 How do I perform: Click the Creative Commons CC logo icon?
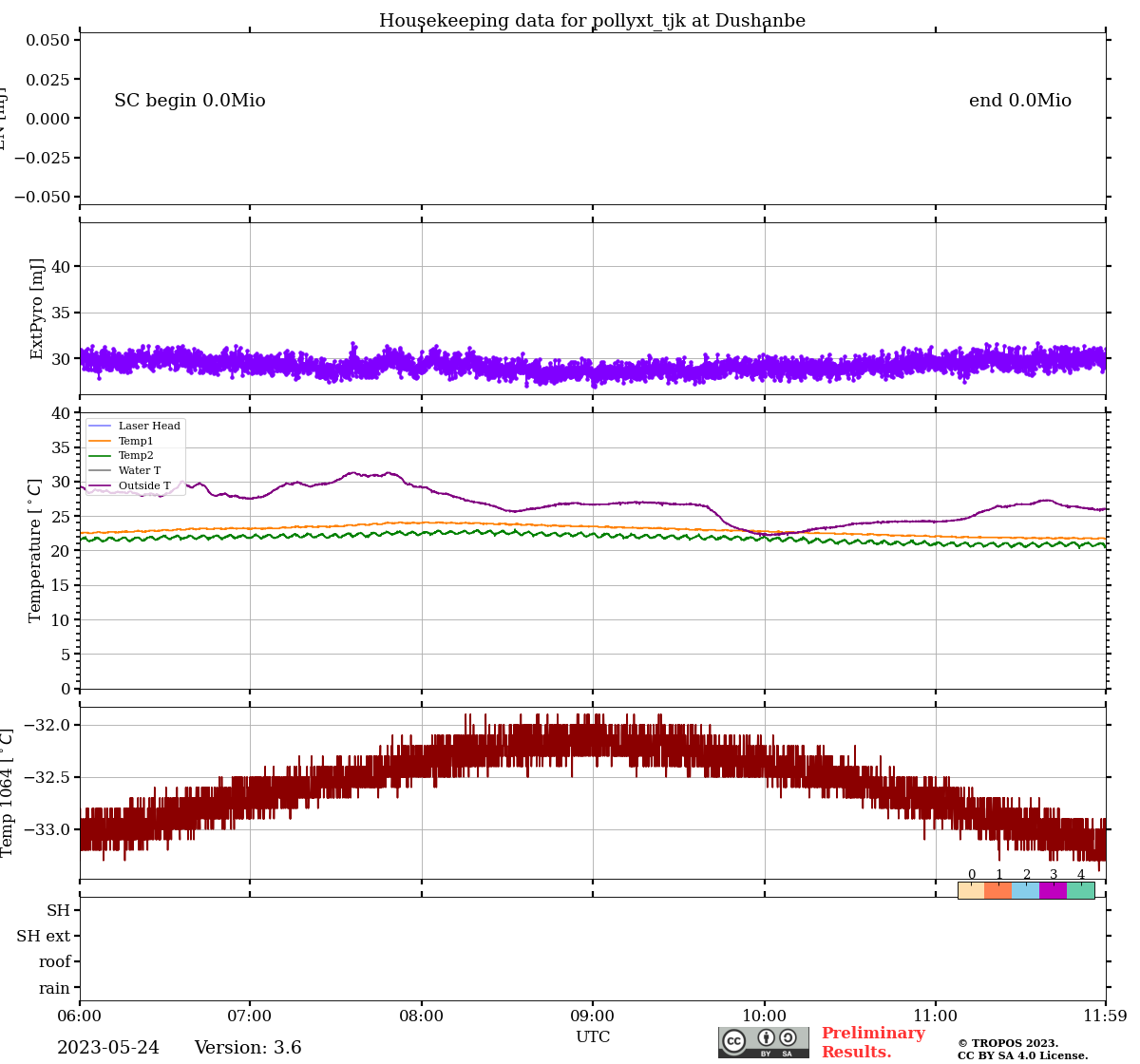pyautogui.click(x=734, y=1040)
